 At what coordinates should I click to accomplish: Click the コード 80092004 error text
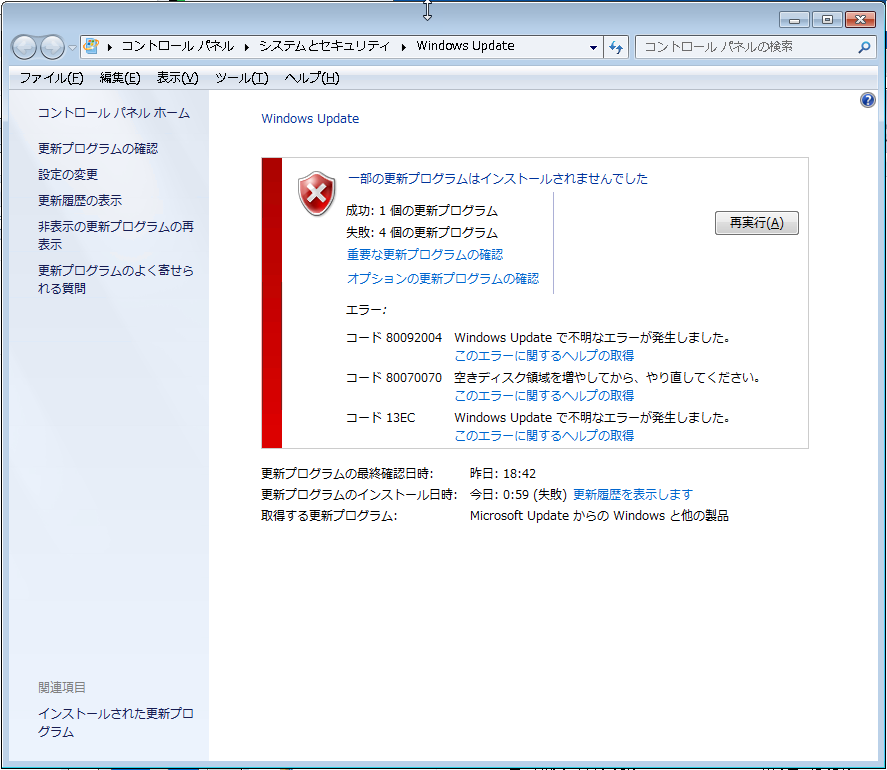pyautogui.click(x=394, y=338)
